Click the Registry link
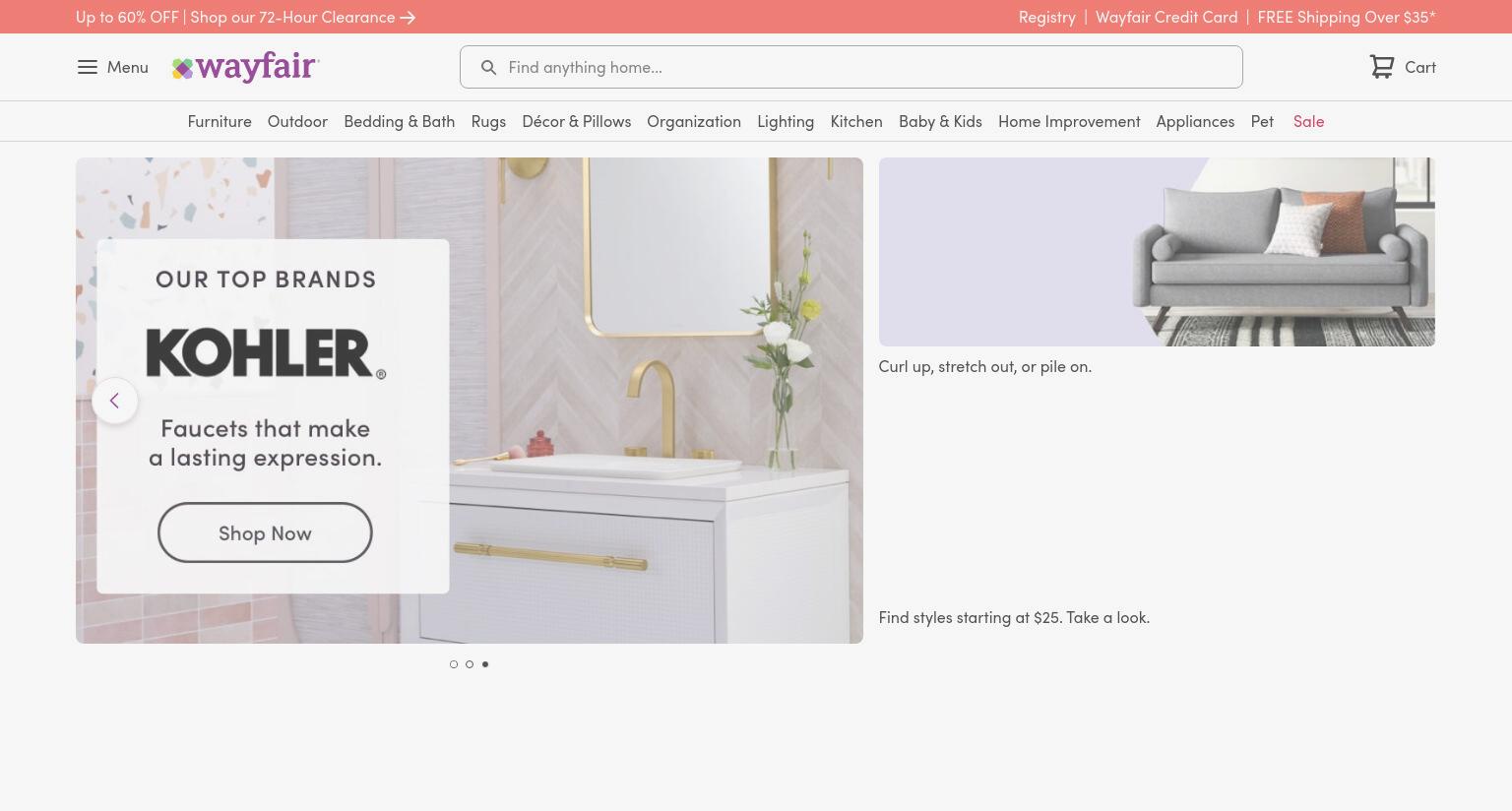 [x=1046, y=17]
